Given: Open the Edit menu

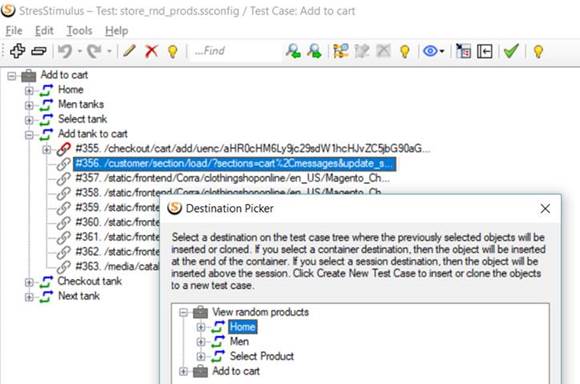Looking at the screenshot, I should pyautogui.click(x=44, y=31).
